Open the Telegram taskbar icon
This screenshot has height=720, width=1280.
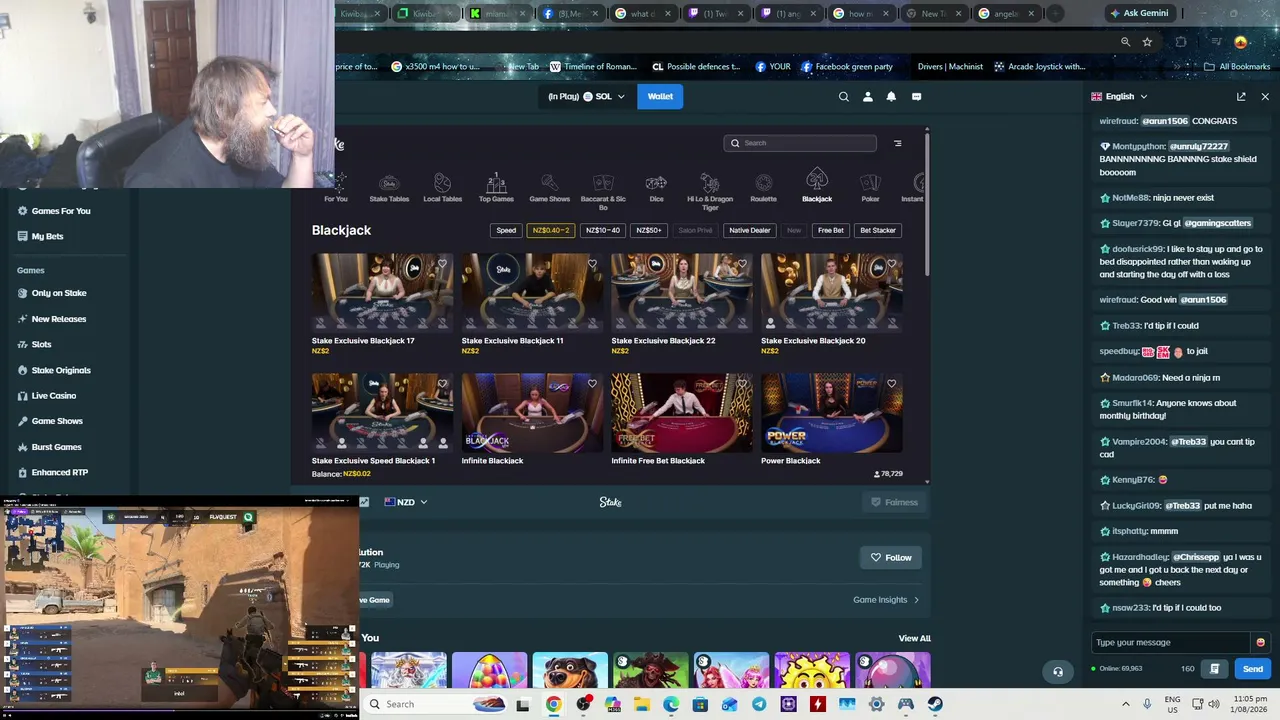(759, 704)
